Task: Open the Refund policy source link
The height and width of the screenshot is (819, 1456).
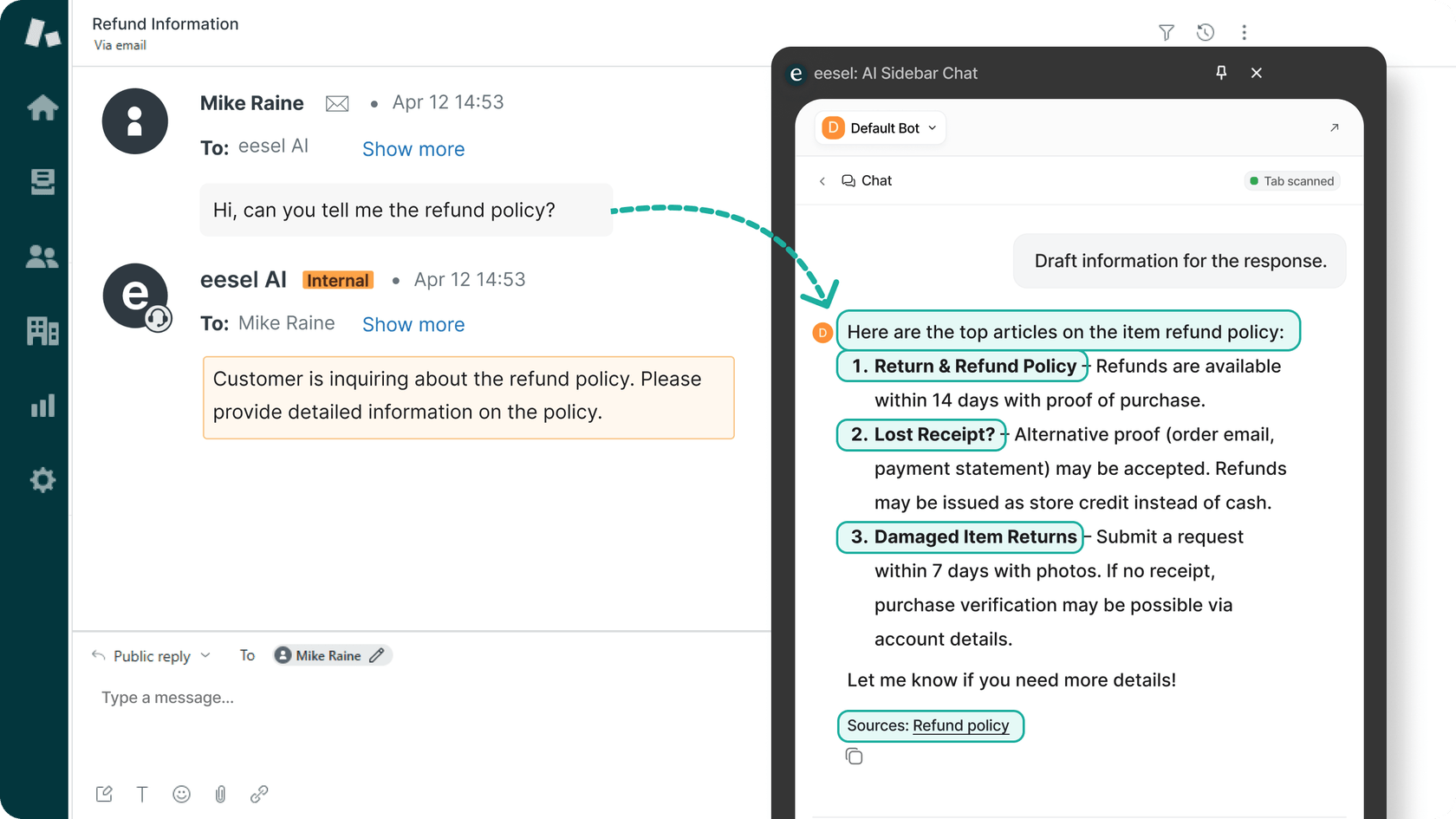Action: (962, 725)
